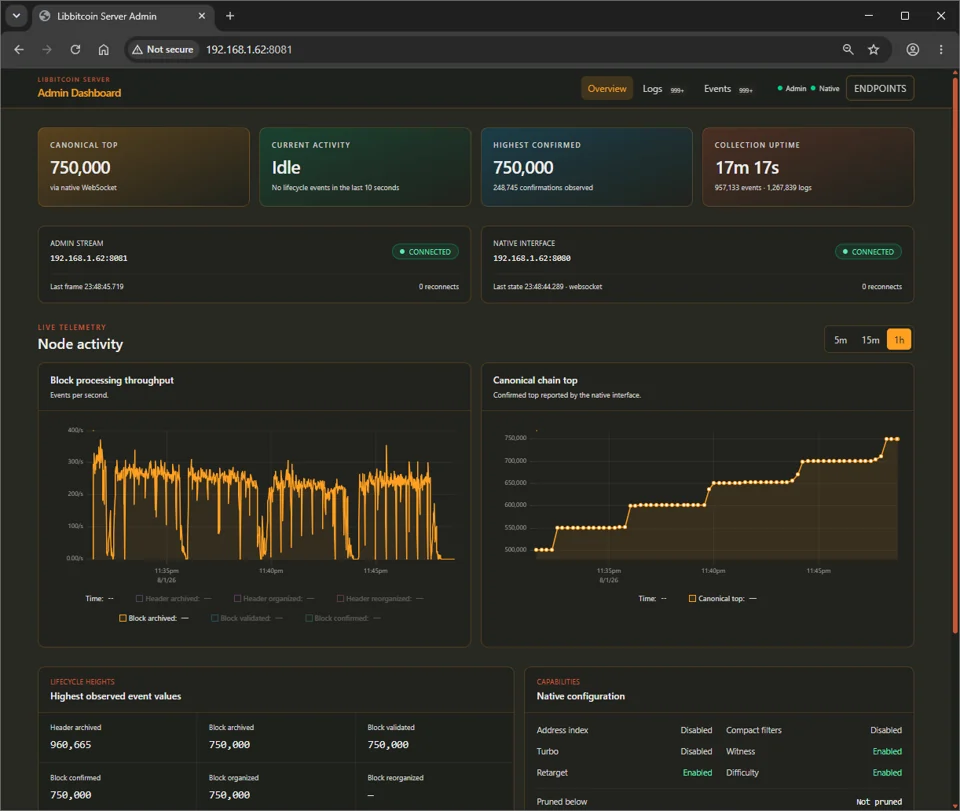Go back using the browser back arrow
The image size is (960, 811).
point(19,50)
